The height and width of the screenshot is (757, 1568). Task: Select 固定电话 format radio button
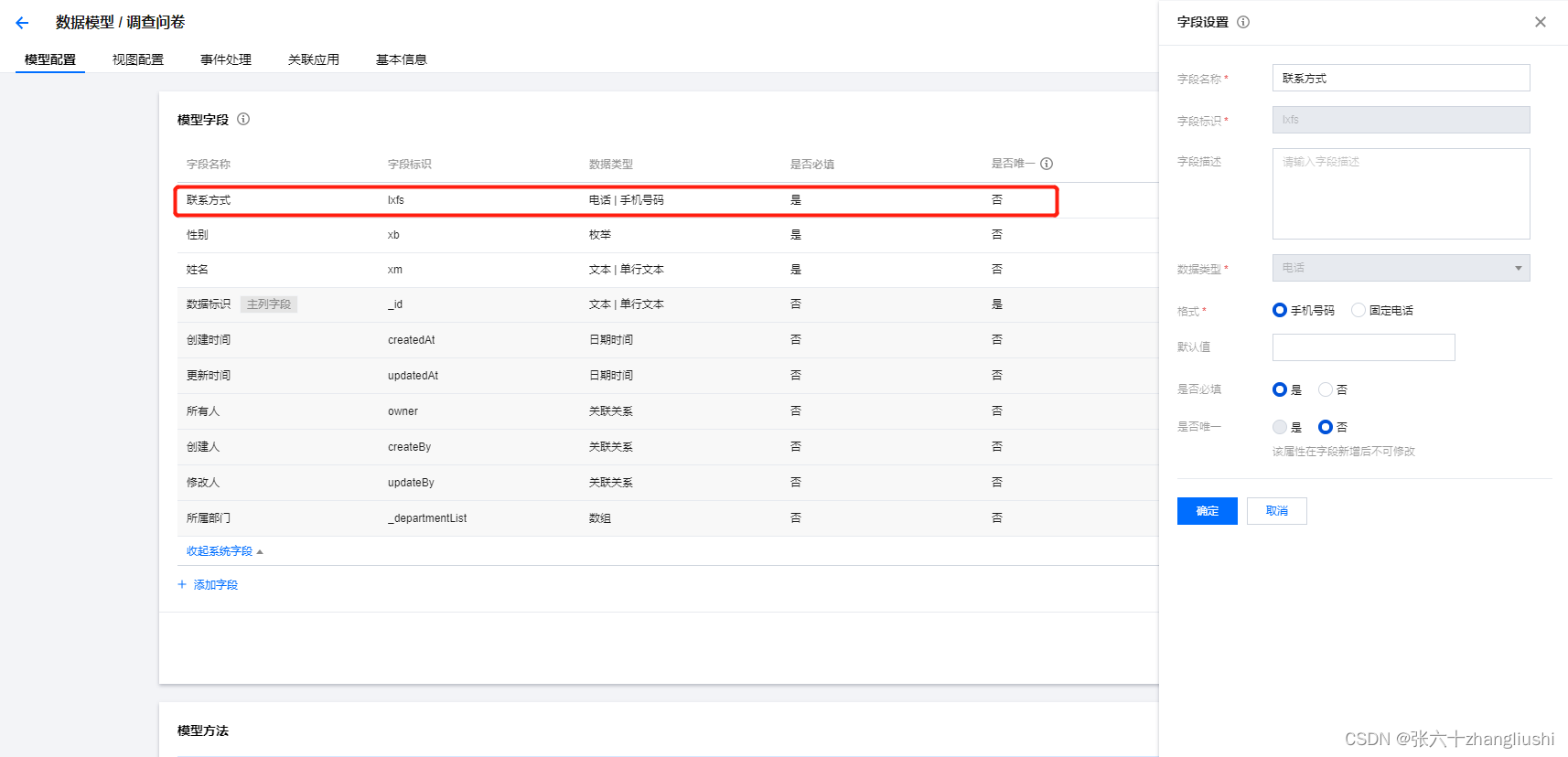(1359, 310)
